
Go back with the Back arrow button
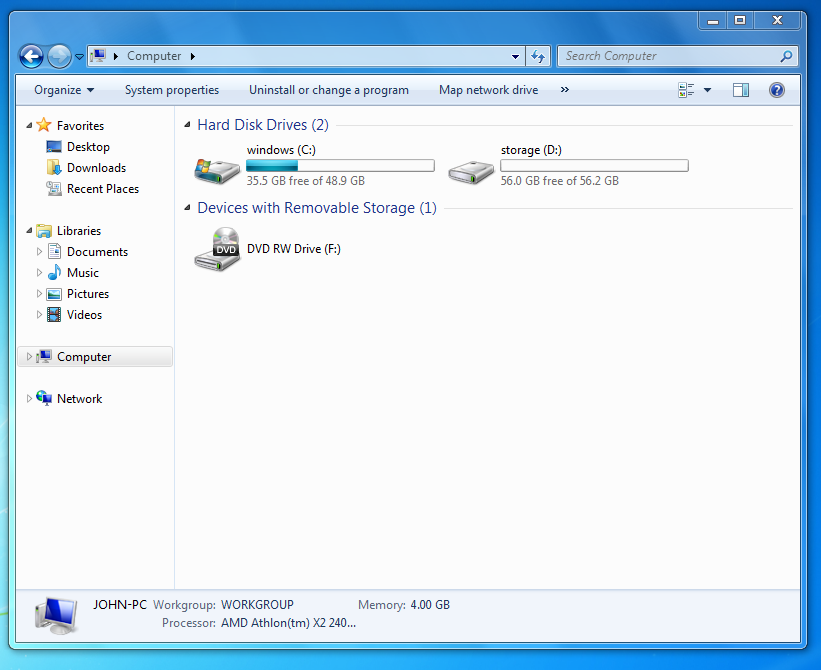click(31, 57)
